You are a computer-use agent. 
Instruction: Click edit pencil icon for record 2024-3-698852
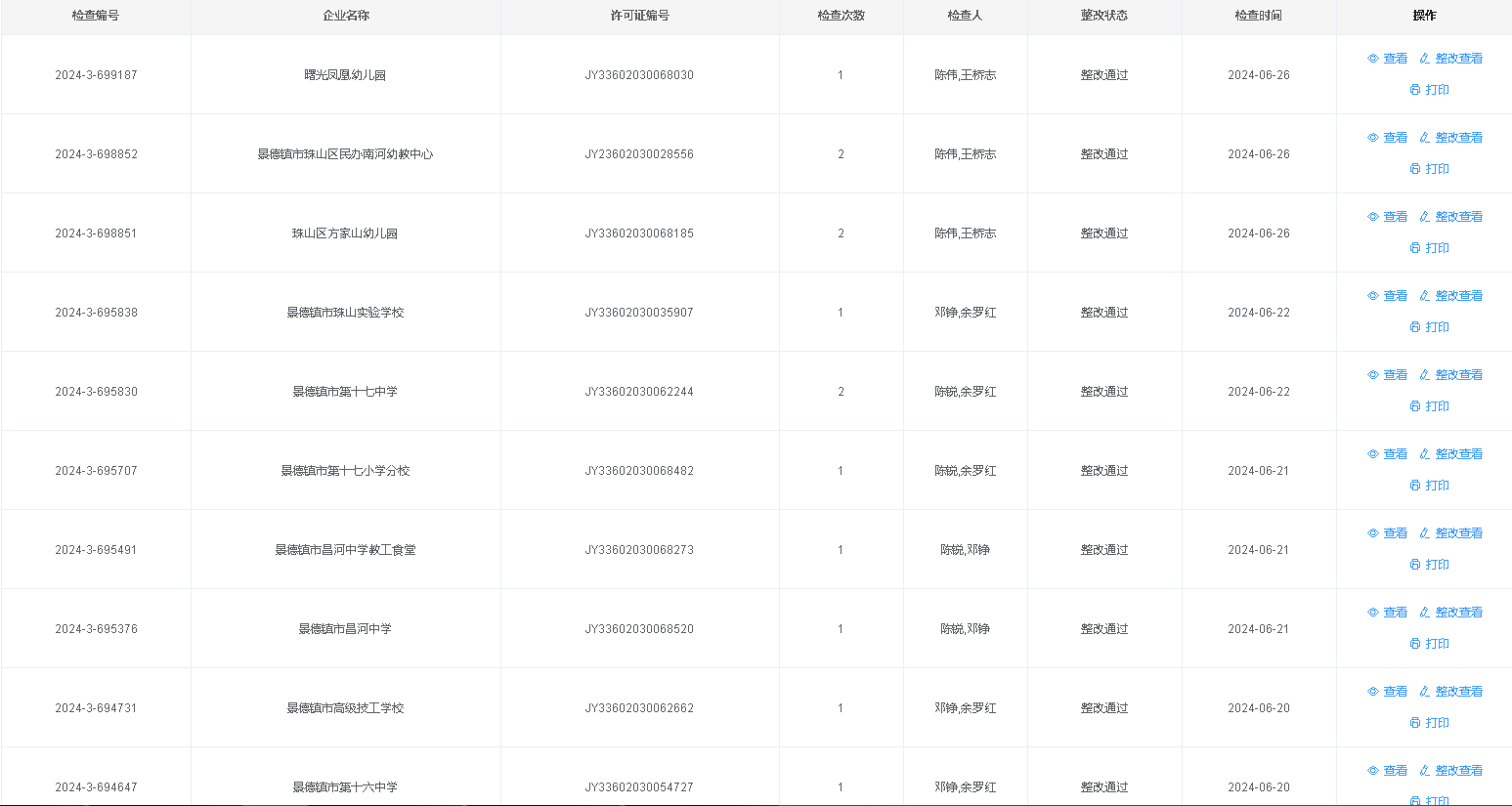[1425, 138]
